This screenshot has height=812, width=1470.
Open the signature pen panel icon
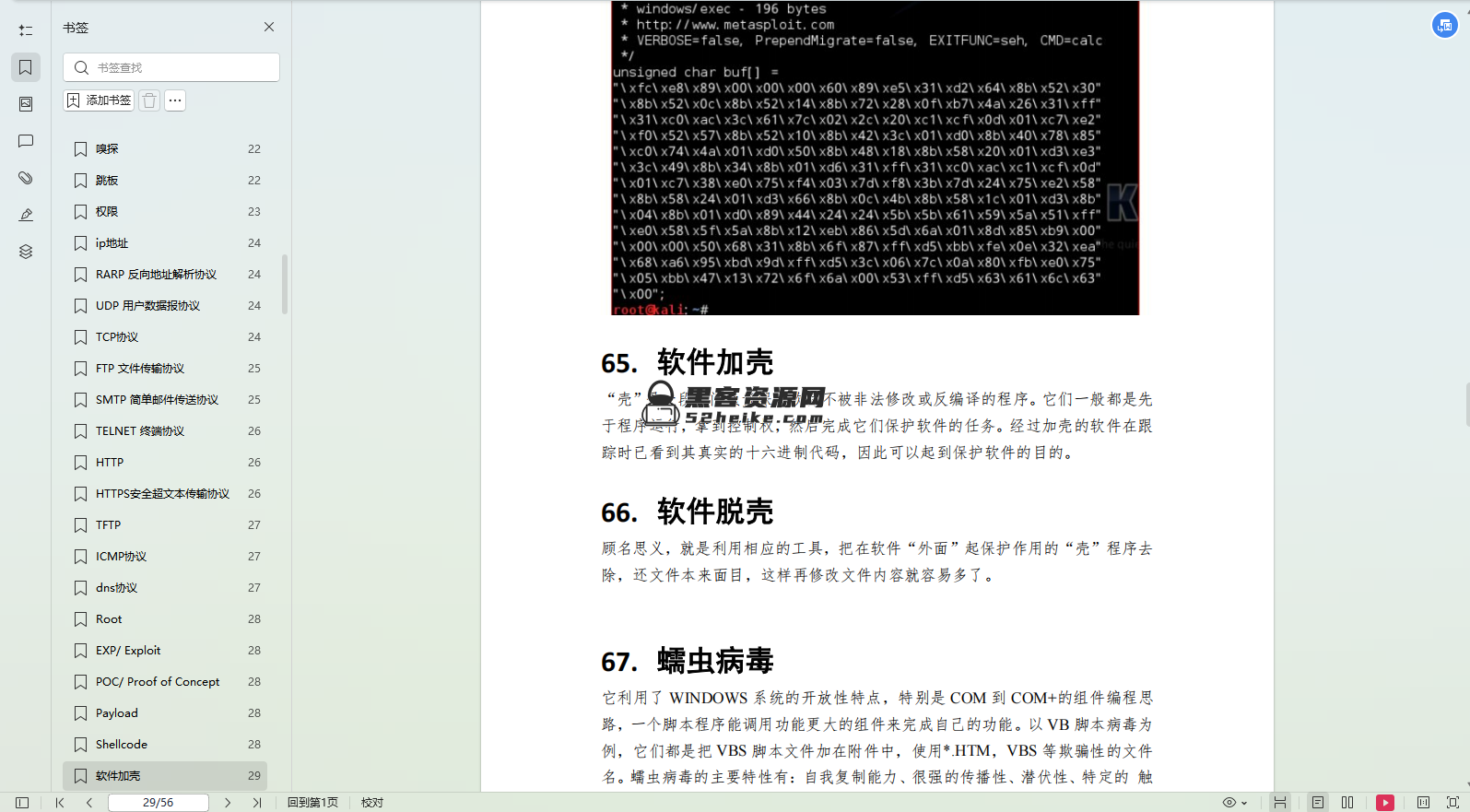(x=26, y=215)
